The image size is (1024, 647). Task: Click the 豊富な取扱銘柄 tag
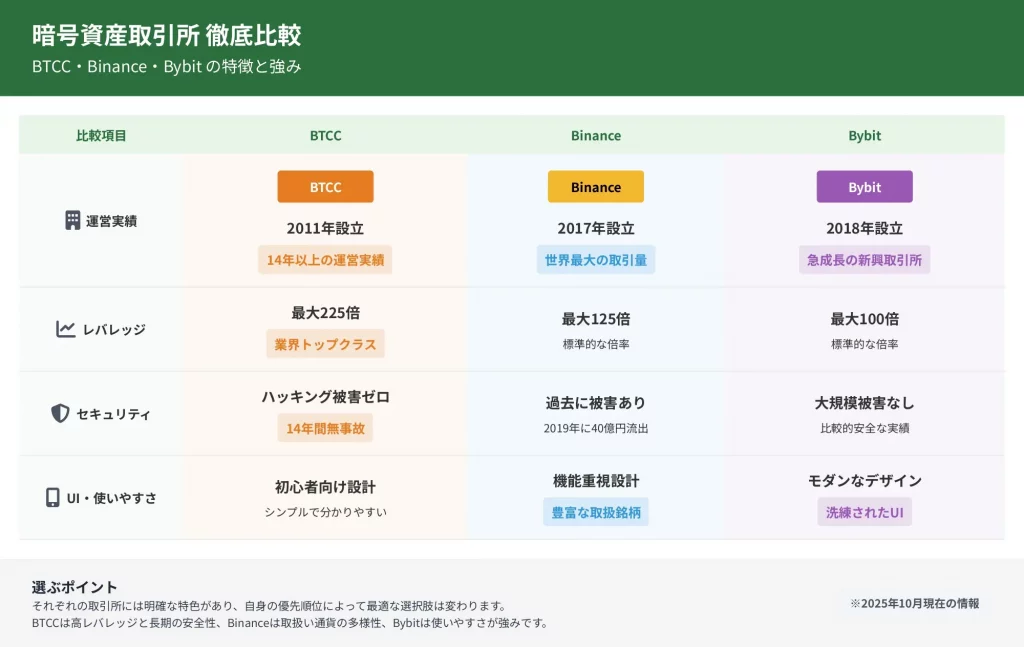595,512
